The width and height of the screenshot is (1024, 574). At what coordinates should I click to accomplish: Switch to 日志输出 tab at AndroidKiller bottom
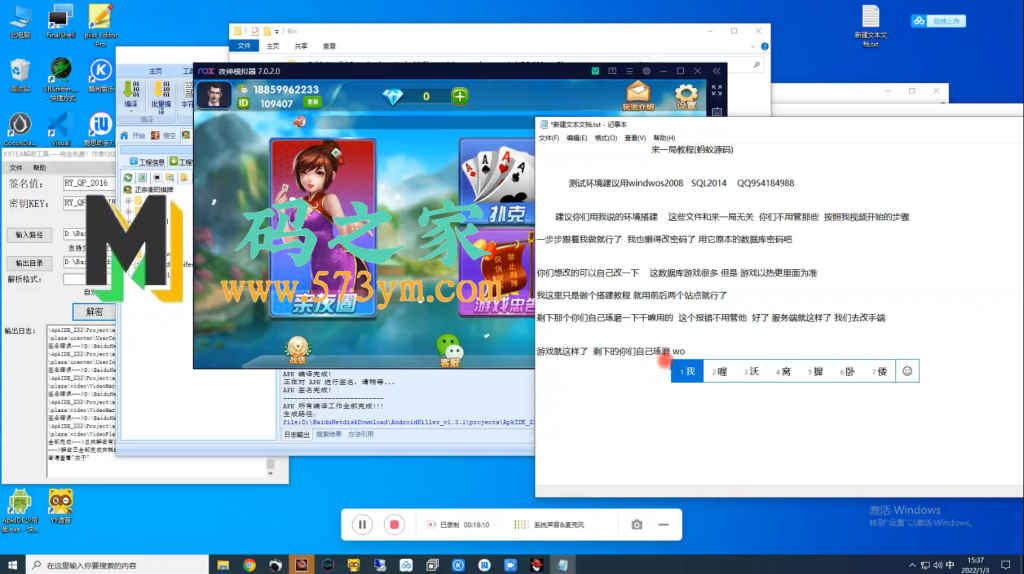coord(296,434)
